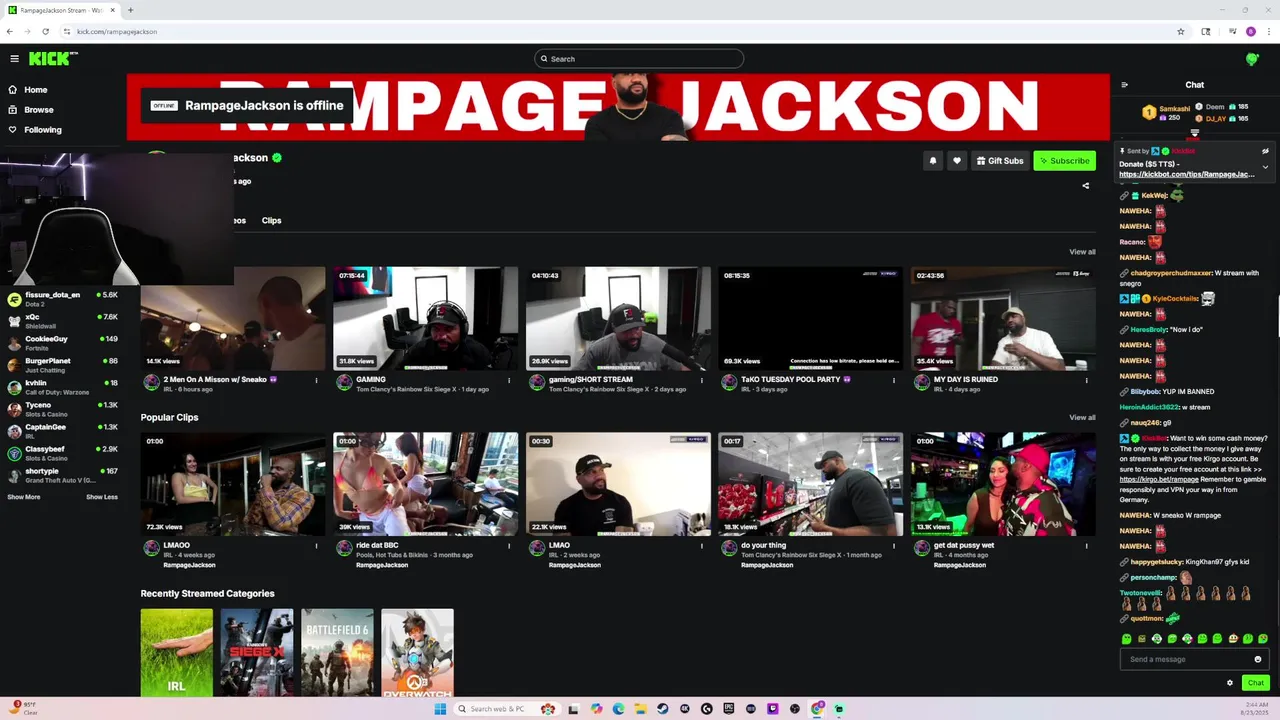Image resolution: width=1280 pixels, height=720 pixels.
Task: Open Steam from the taskbar
Action: coord(663,709)
